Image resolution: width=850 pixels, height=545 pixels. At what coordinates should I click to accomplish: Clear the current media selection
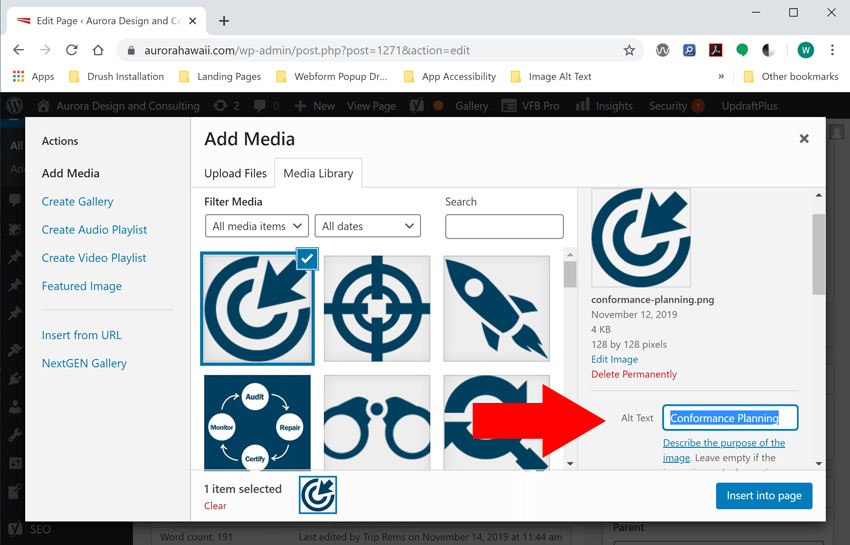pos(215,506)
